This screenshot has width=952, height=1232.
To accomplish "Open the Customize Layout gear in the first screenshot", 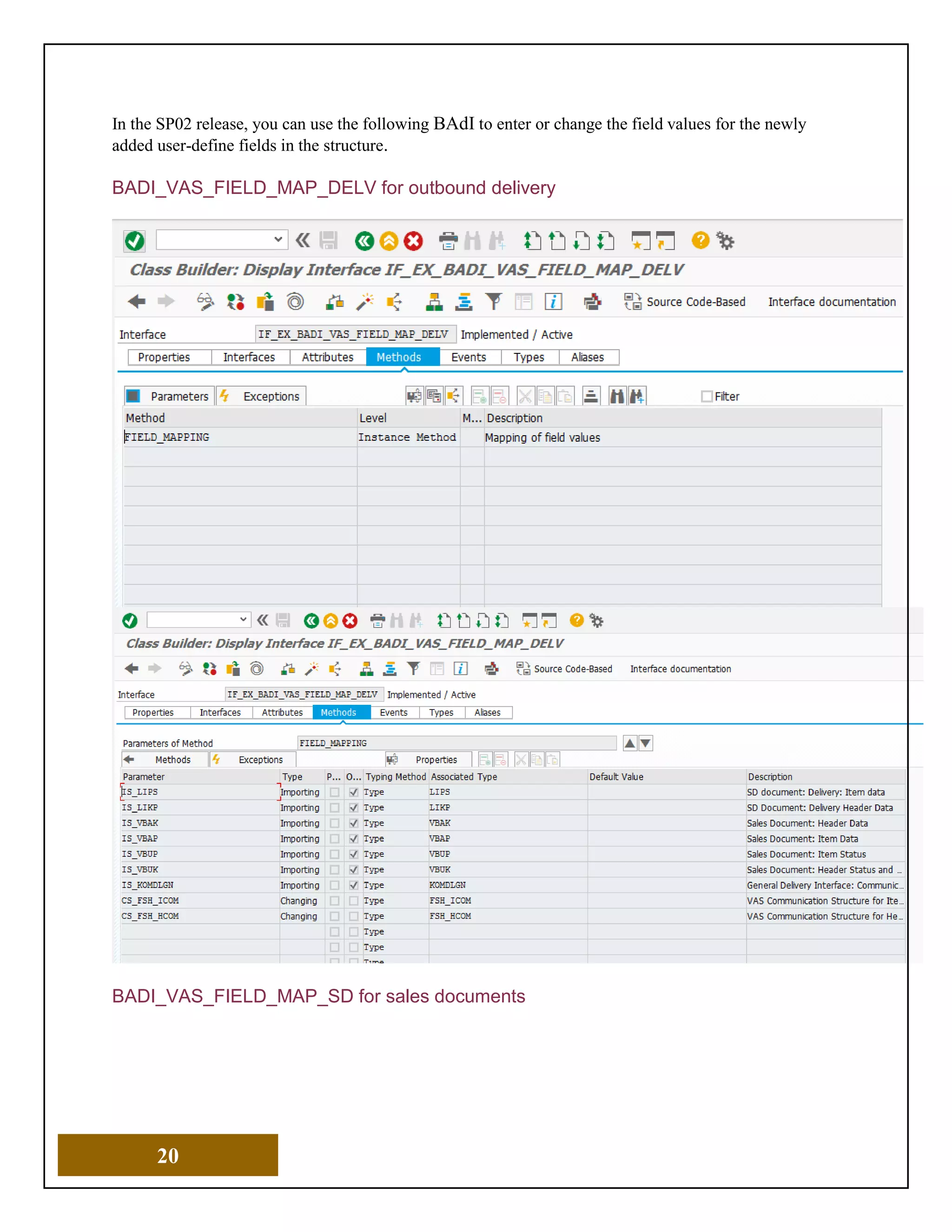I will coord(725,241).
